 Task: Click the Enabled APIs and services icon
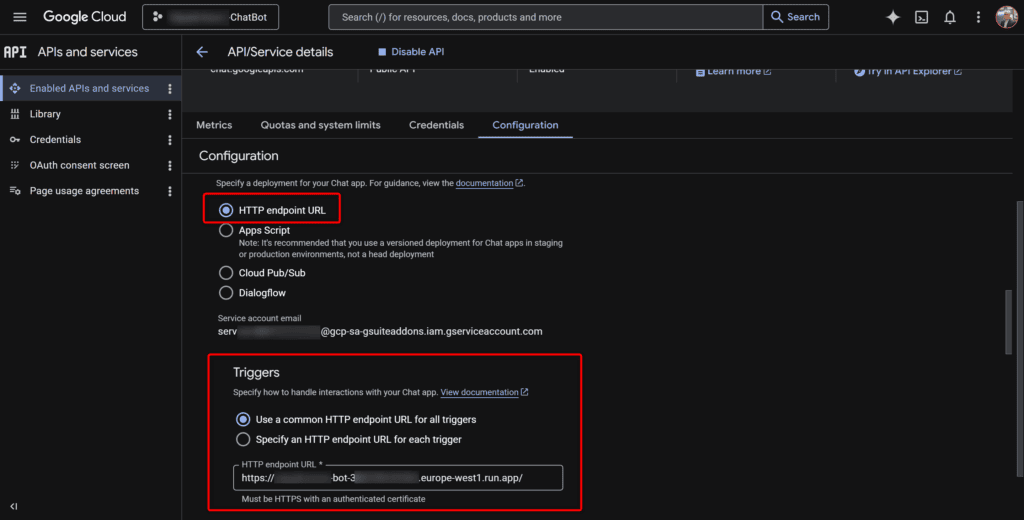click(15, 88)
